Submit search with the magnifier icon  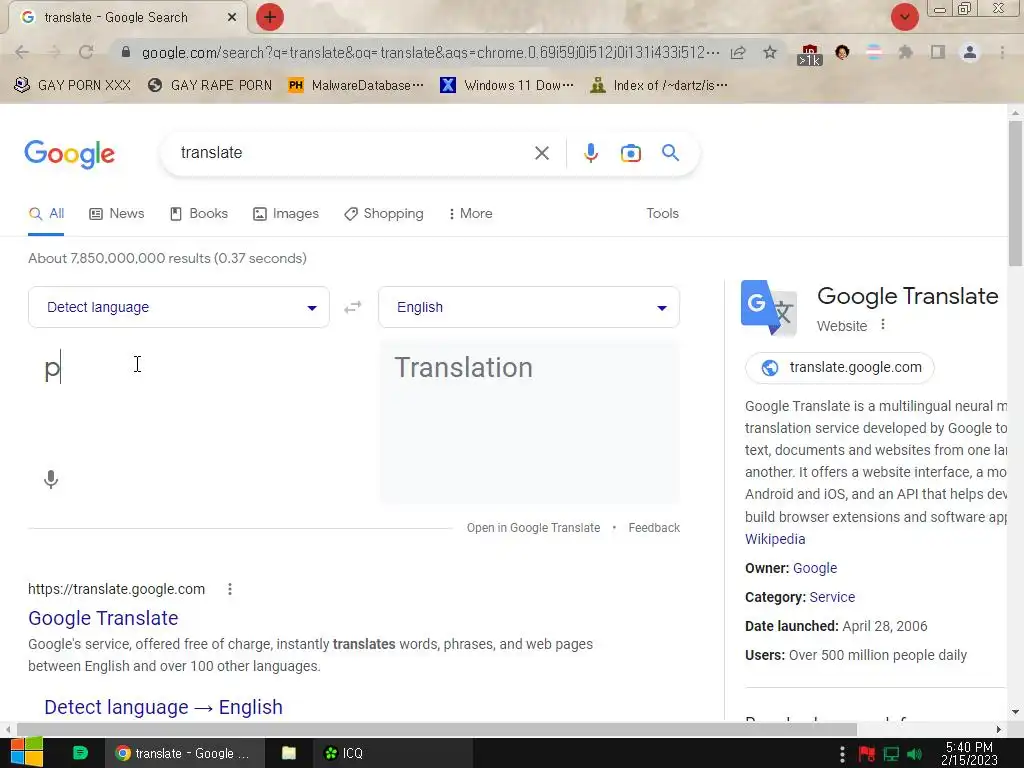670,153
